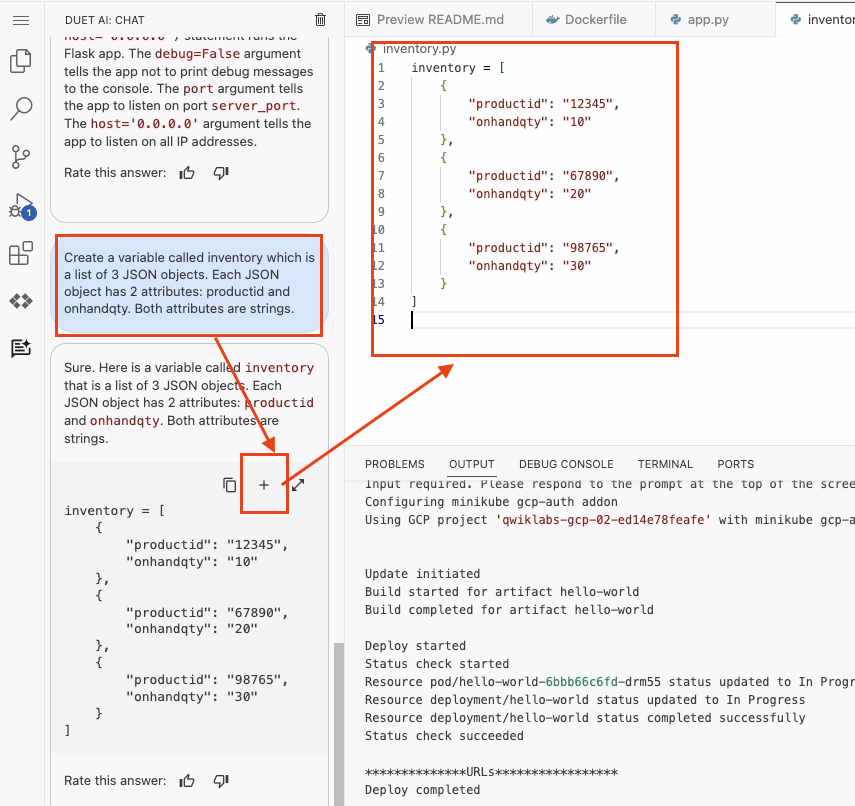Give thumbs up to the Flask answer
The height and width of the screenshot is (806, 855).
coord(187,173)
